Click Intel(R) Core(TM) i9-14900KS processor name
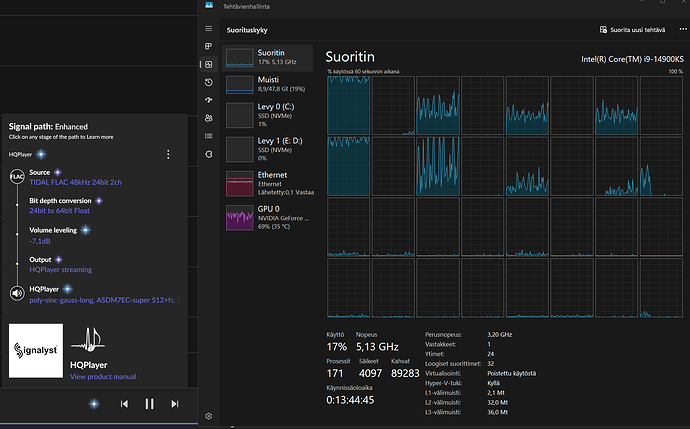690x429 pixels. coord(632,59)
